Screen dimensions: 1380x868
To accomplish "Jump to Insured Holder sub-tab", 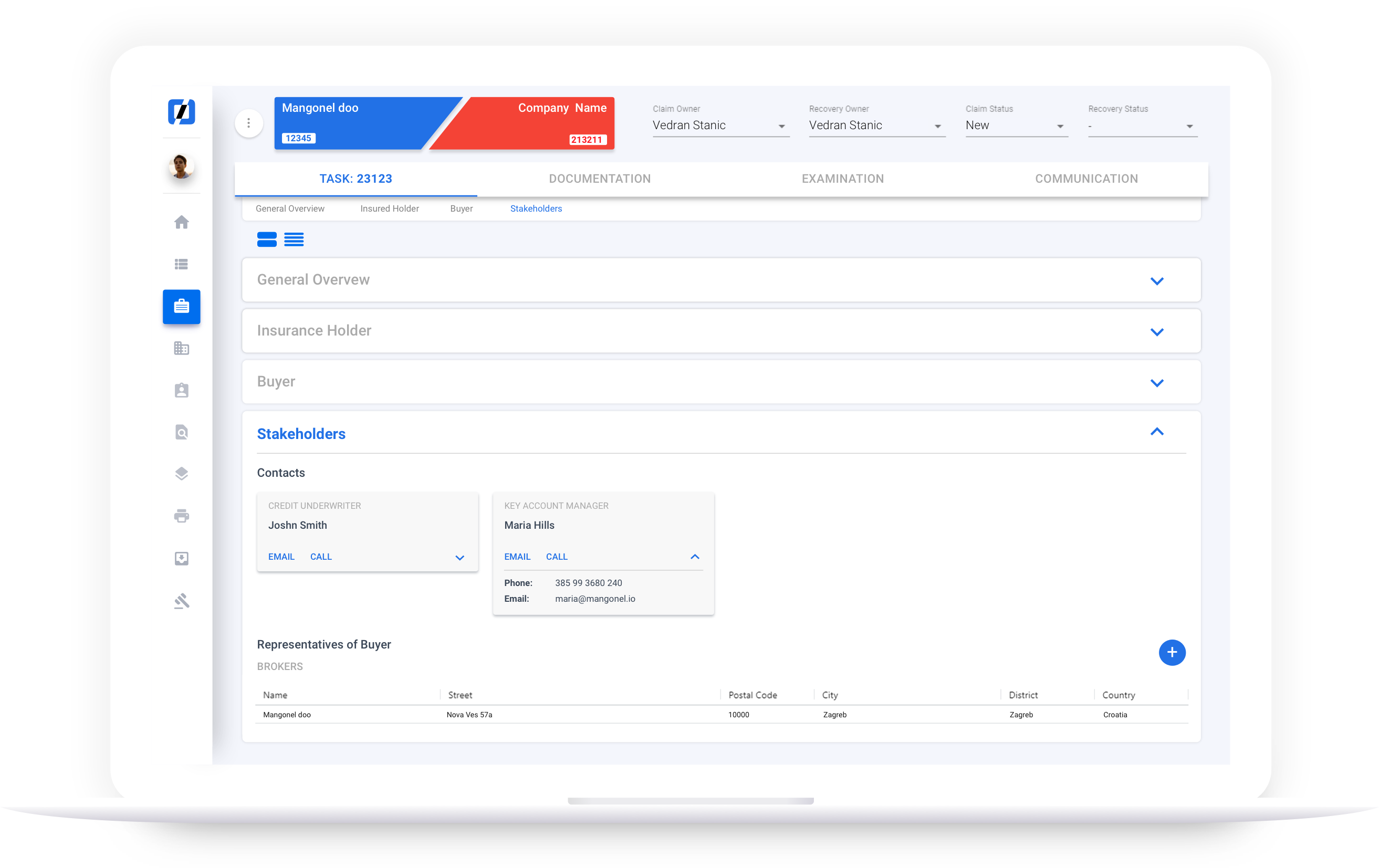I will (389, 208).
